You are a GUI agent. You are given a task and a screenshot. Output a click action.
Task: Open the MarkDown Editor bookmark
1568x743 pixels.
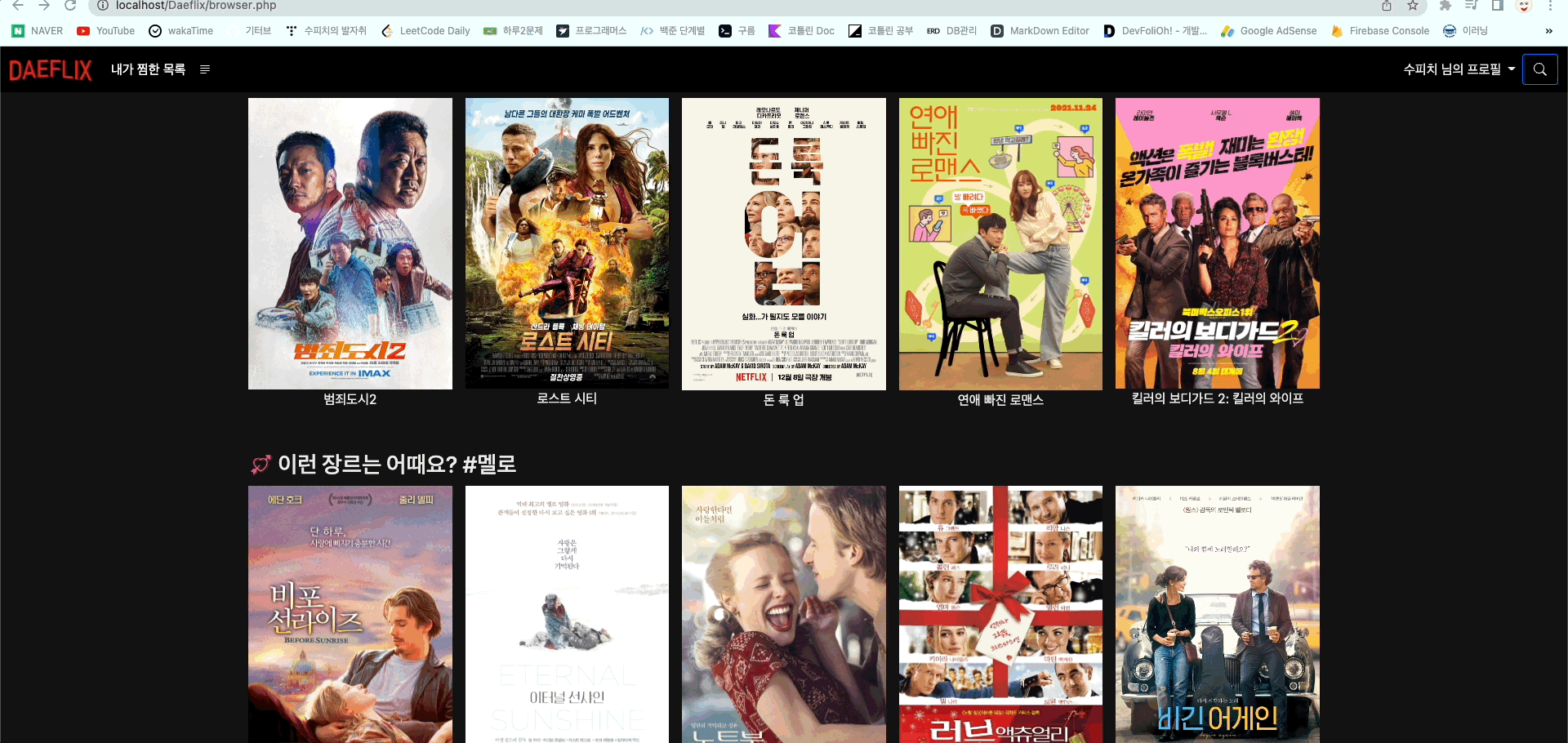click(x=1040, y=31)
